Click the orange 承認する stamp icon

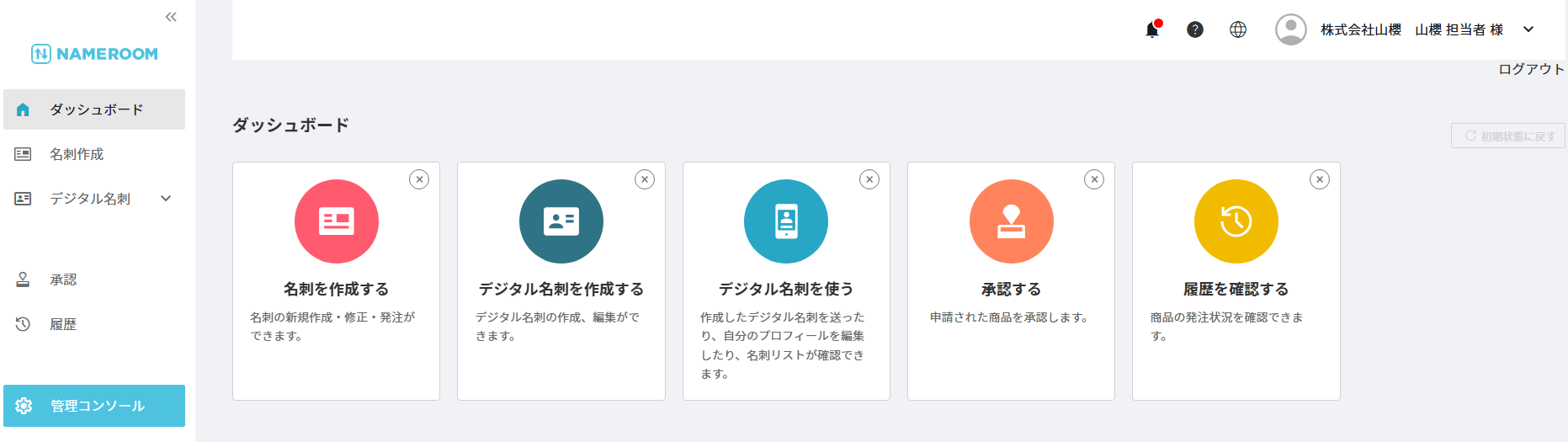coord(1011,221)
